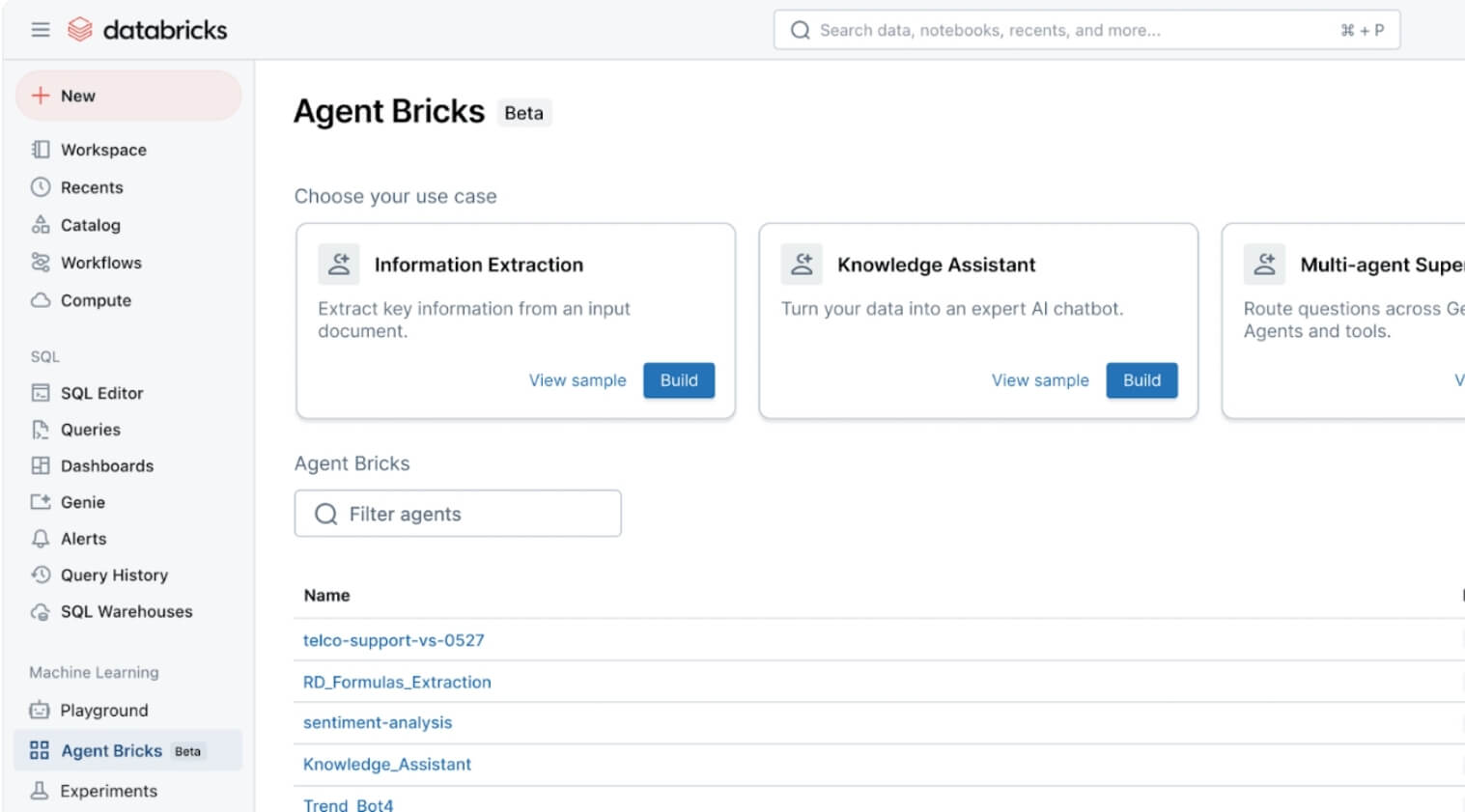
Task: Click the Compute cloud icon
Action: coord(41,300)
